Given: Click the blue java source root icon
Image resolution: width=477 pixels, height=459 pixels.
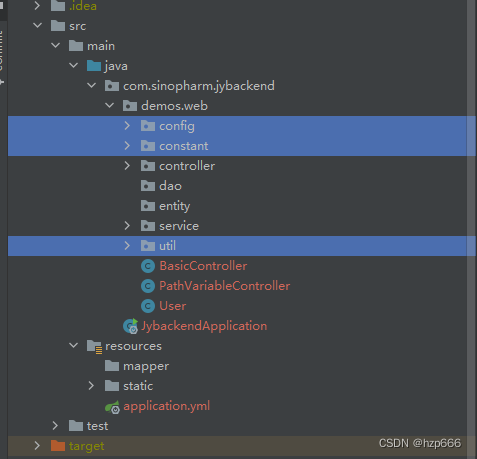Looking at the screenshot, I should point(94,66).
